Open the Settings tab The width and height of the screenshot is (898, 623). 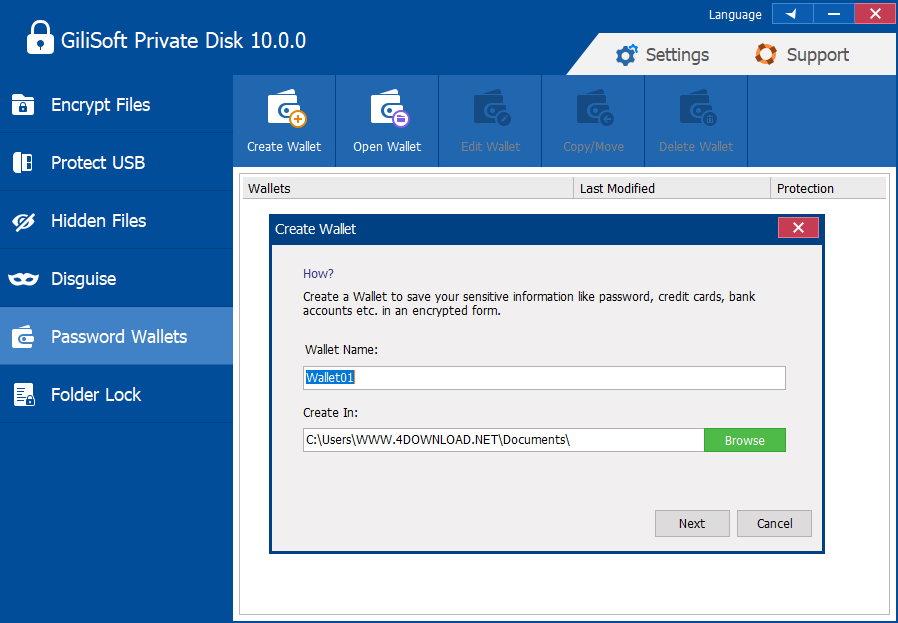coord(662,55)
